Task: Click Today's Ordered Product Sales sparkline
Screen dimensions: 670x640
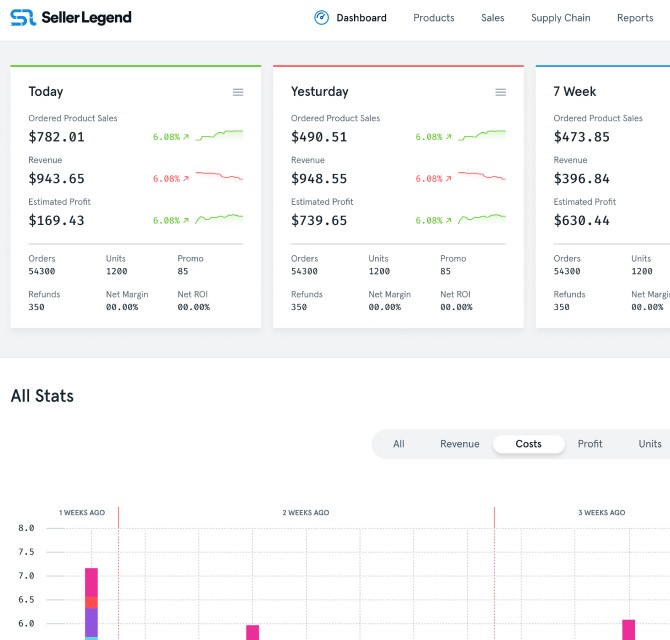Action: pyautogui.click(x=219, y=135)
